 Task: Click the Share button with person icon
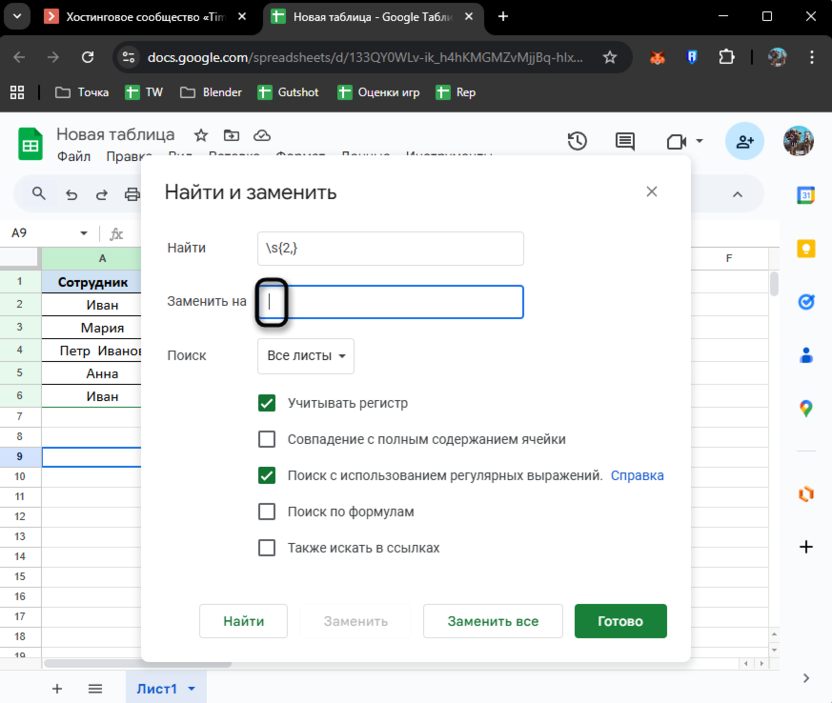(x=745, y=142)
